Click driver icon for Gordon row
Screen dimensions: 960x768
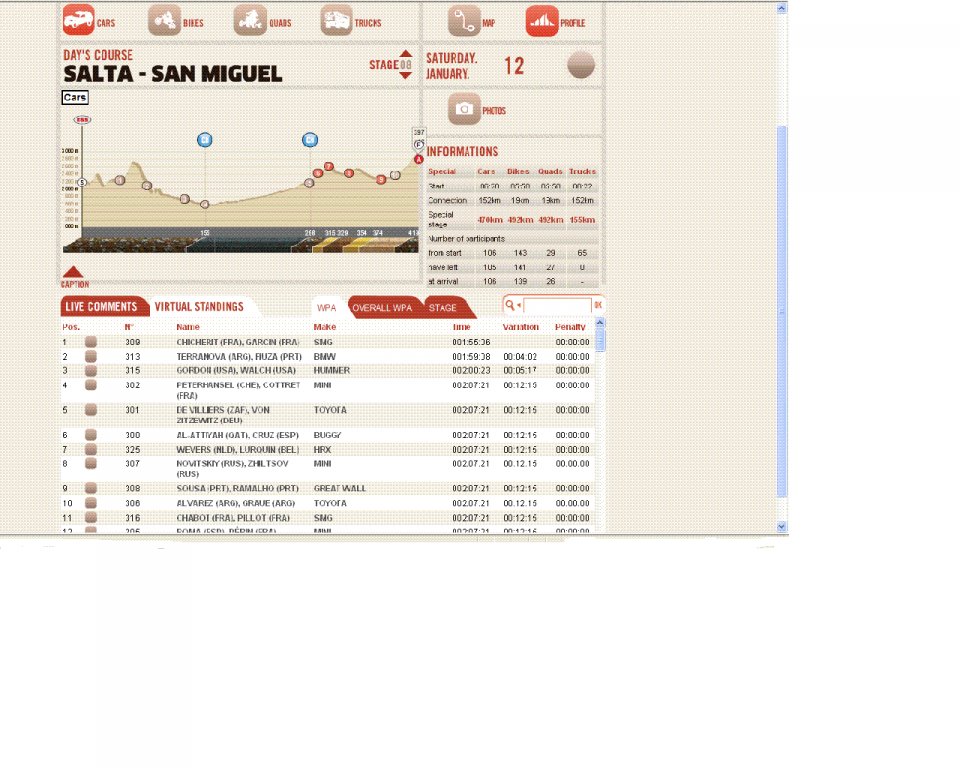pyautogui.click(x=91, y=371)
